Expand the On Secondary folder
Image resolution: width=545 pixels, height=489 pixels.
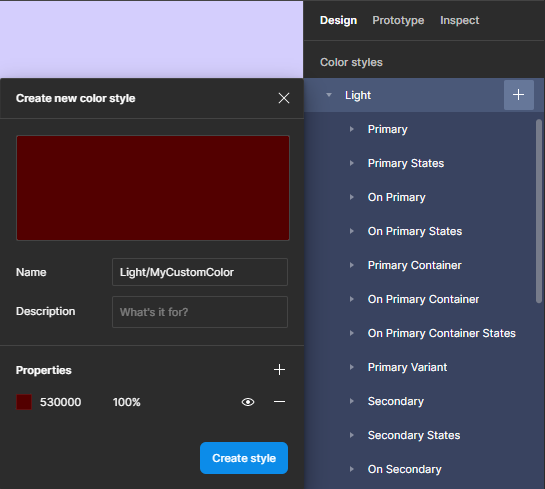click(x=352, y=469)
